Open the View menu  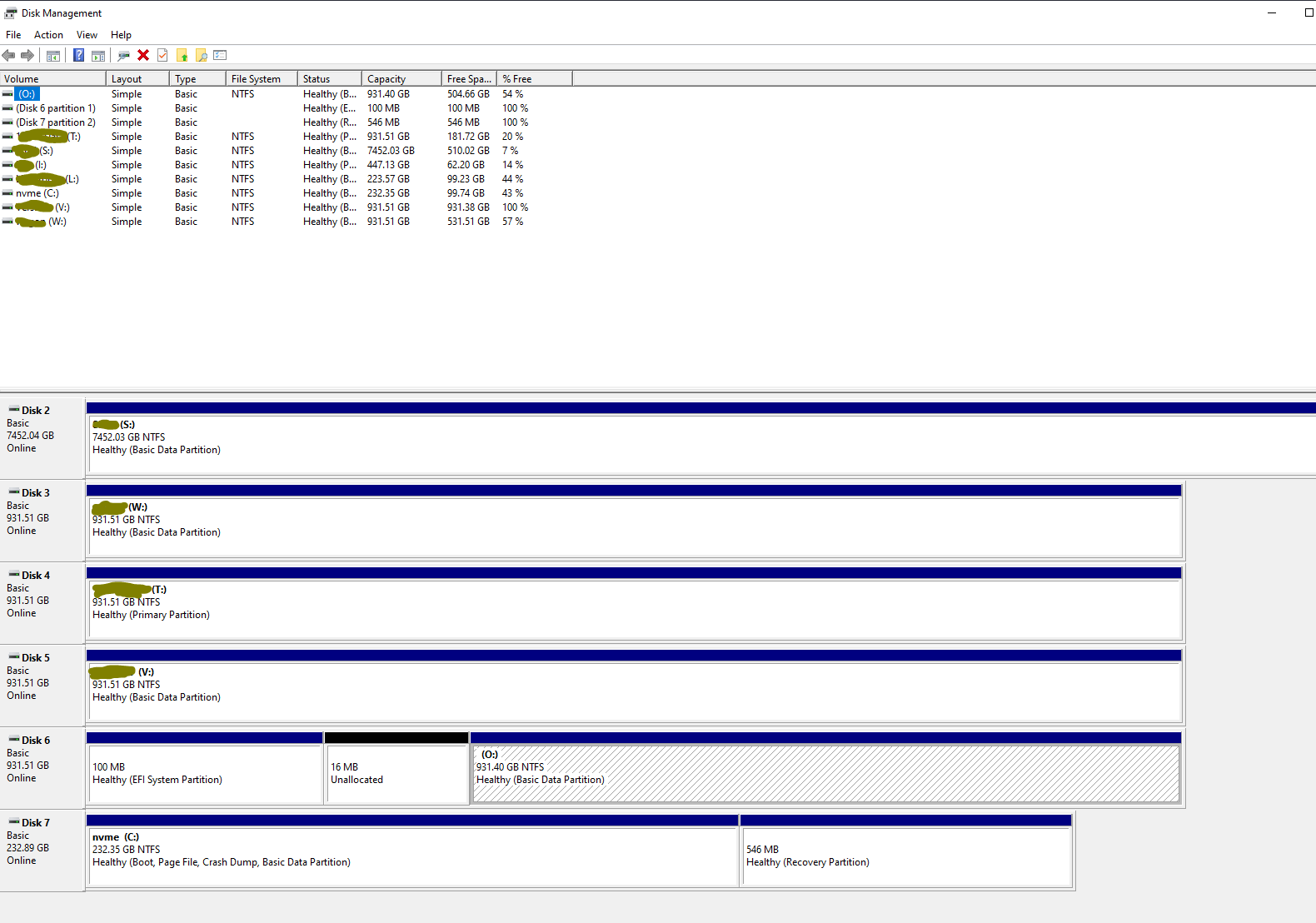87,35
